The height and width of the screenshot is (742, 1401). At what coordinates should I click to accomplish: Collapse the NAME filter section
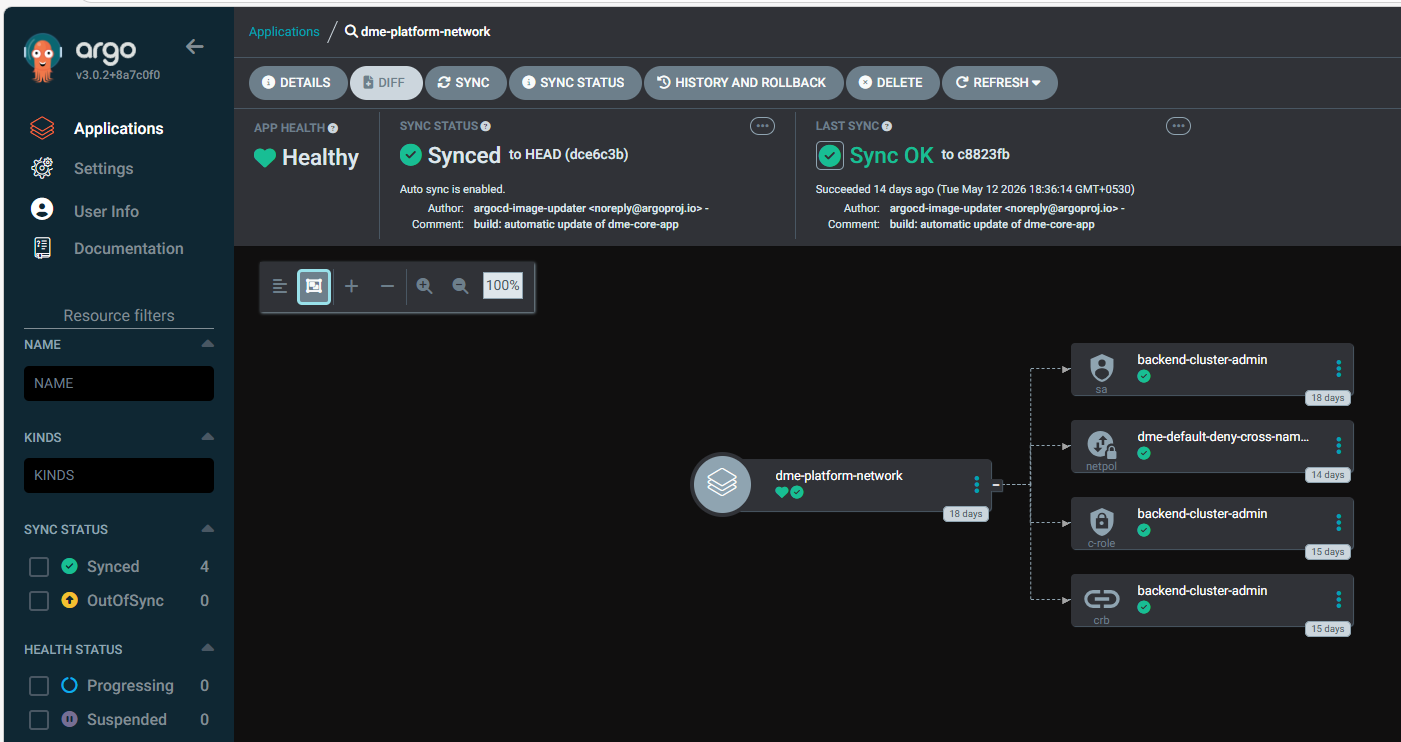(207, 344)
